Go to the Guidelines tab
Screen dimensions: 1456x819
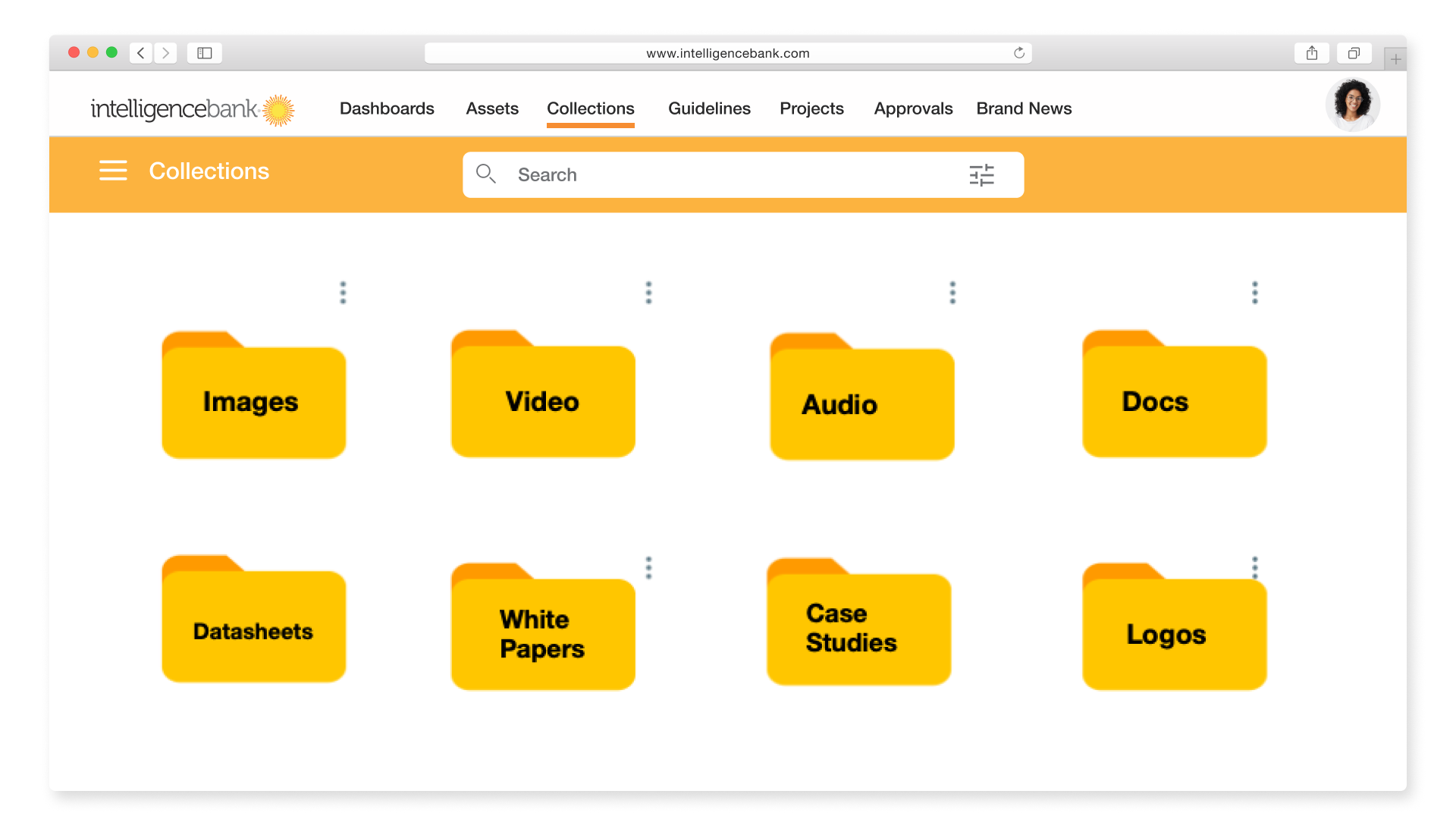(x=709, y=108)
